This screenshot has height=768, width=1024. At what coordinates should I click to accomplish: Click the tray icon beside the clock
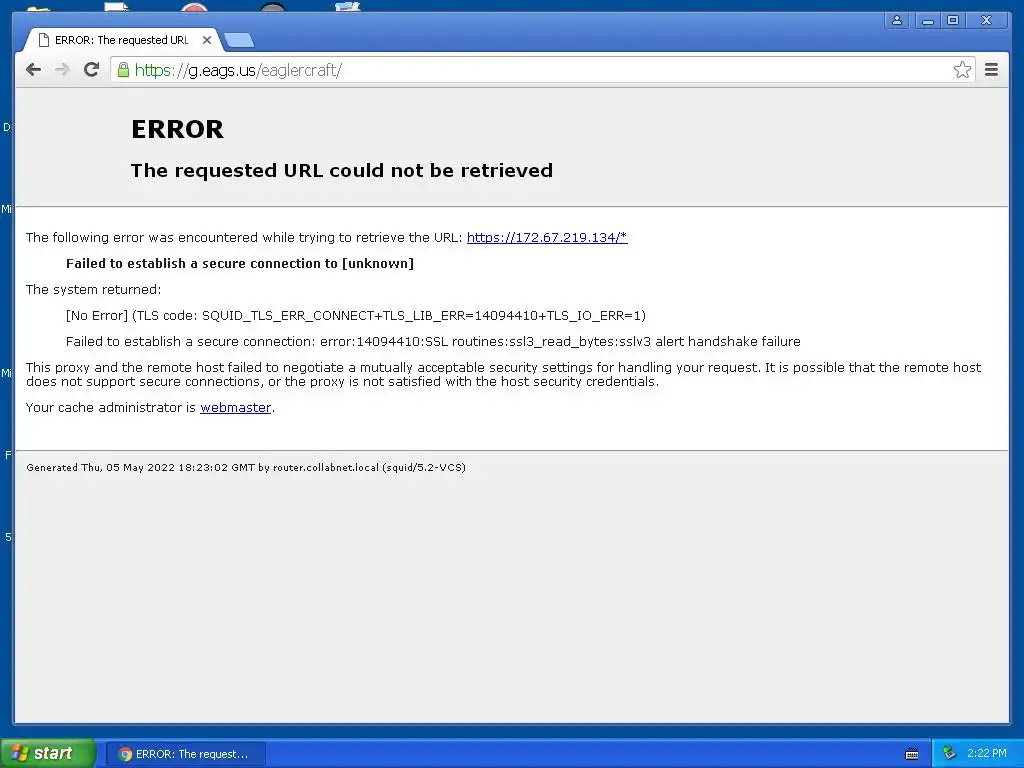(x=950, y=753)
